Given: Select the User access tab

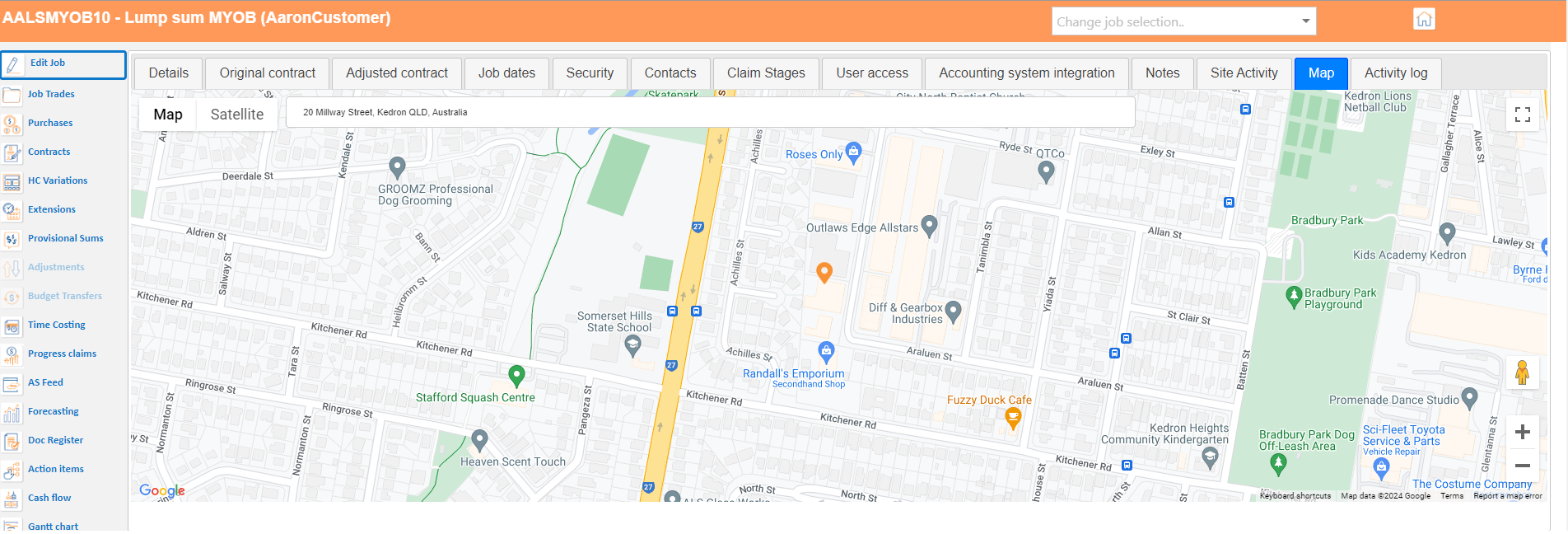Looking at the screenshot, I should (x=872, y=73).
